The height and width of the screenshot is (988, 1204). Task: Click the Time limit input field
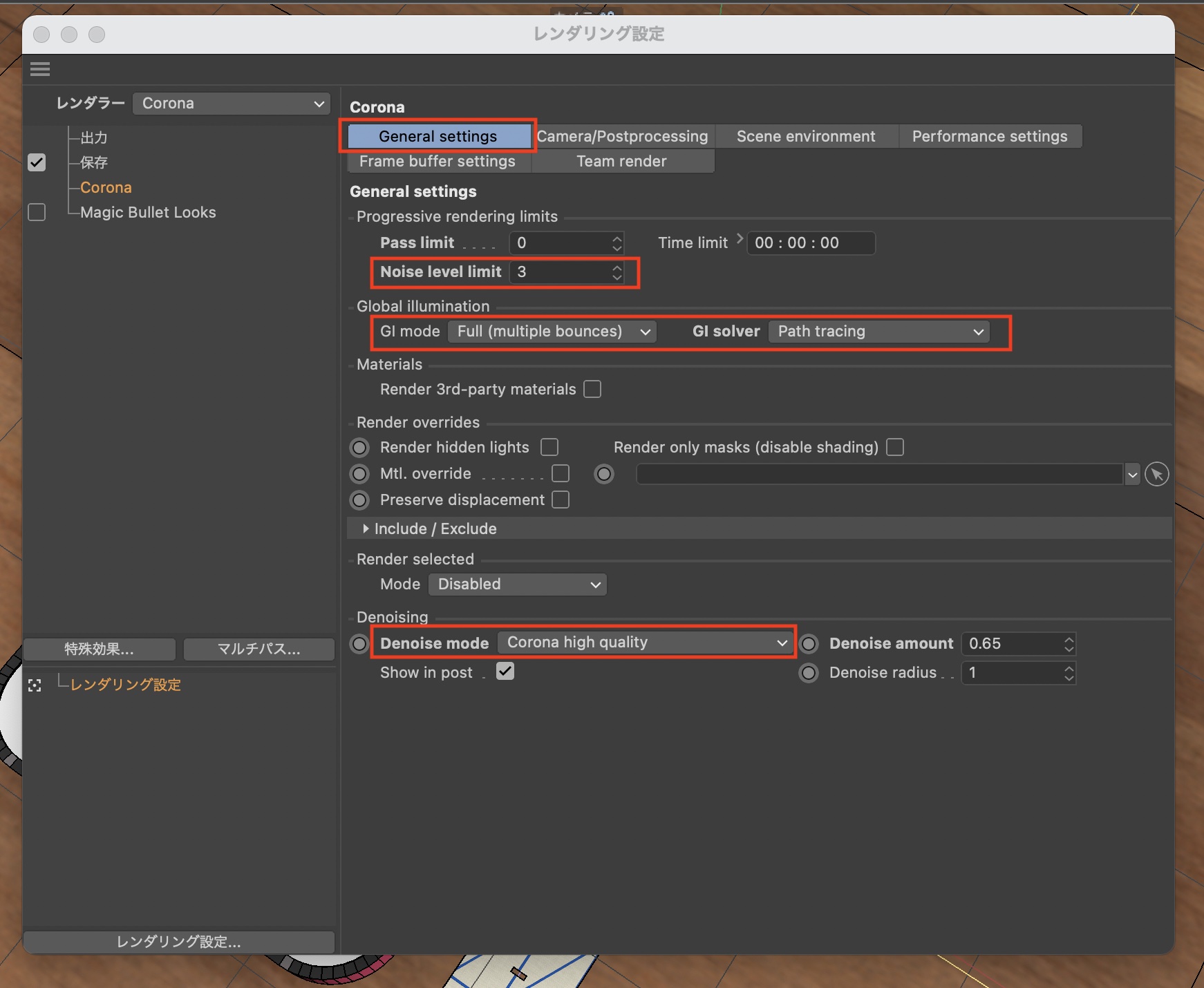[x=810, y=243]
